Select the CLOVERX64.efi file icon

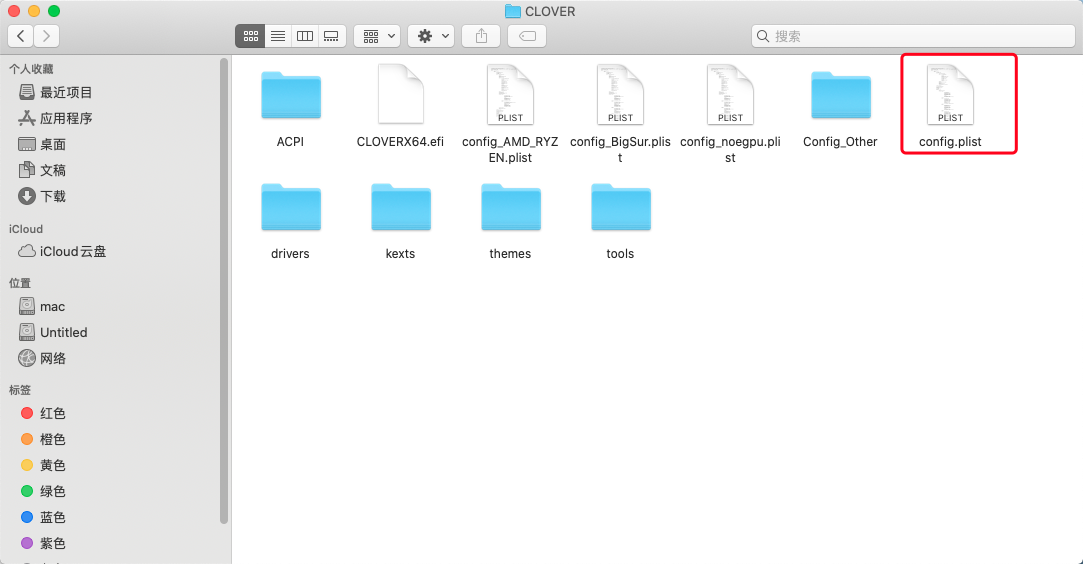401,95
